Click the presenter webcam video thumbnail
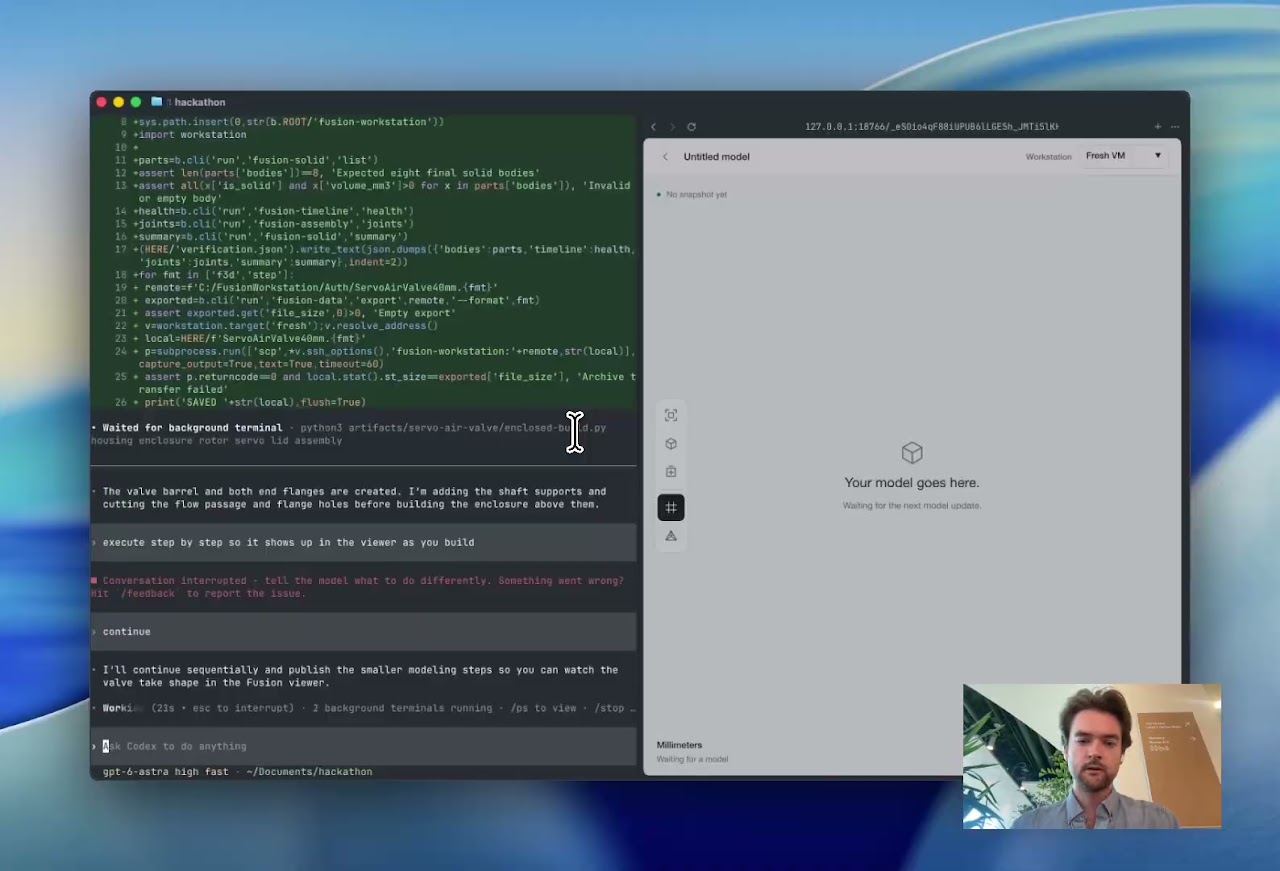This screenshot has height=871, width=1280. [1092, 757]
